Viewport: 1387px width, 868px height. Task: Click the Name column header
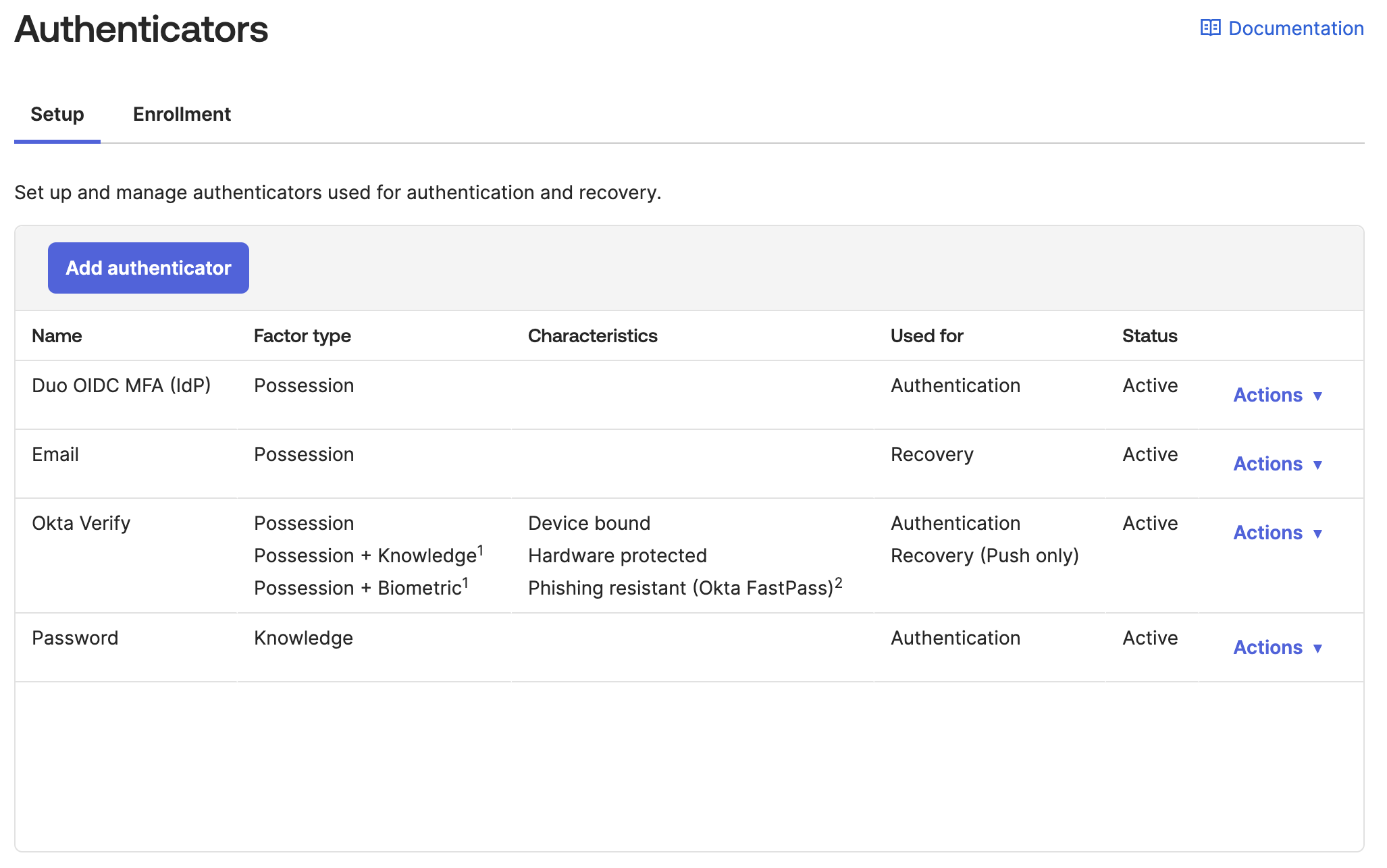point(57,335)
